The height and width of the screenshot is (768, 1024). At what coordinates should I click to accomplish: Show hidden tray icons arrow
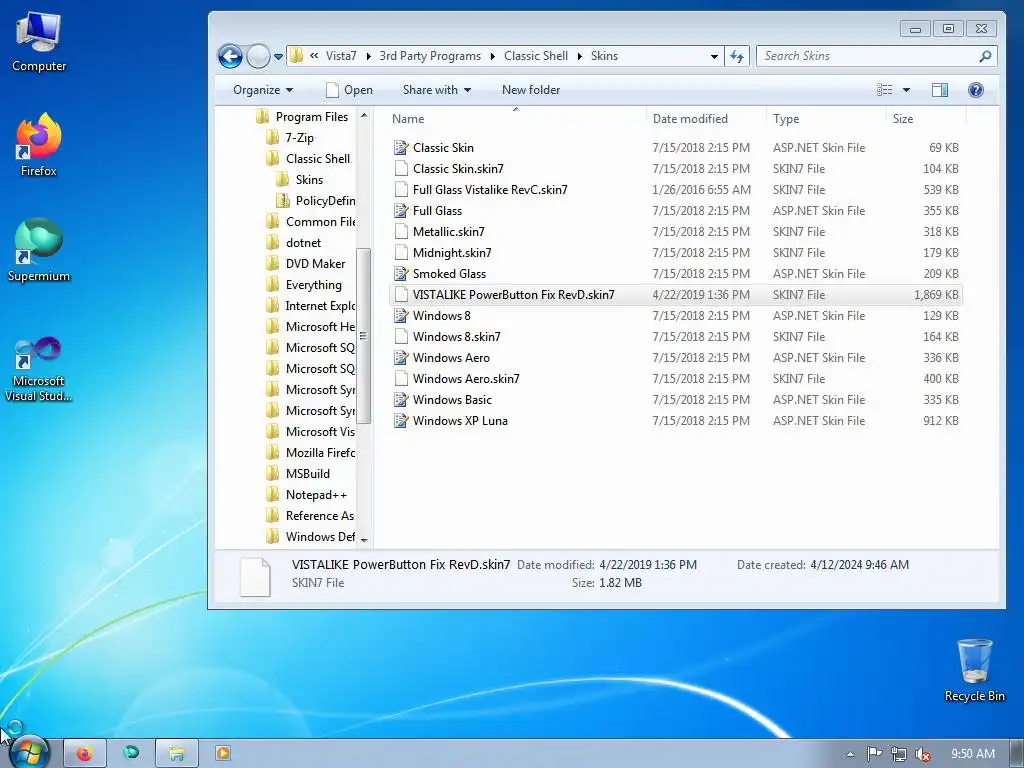click(x=850, y=754)
